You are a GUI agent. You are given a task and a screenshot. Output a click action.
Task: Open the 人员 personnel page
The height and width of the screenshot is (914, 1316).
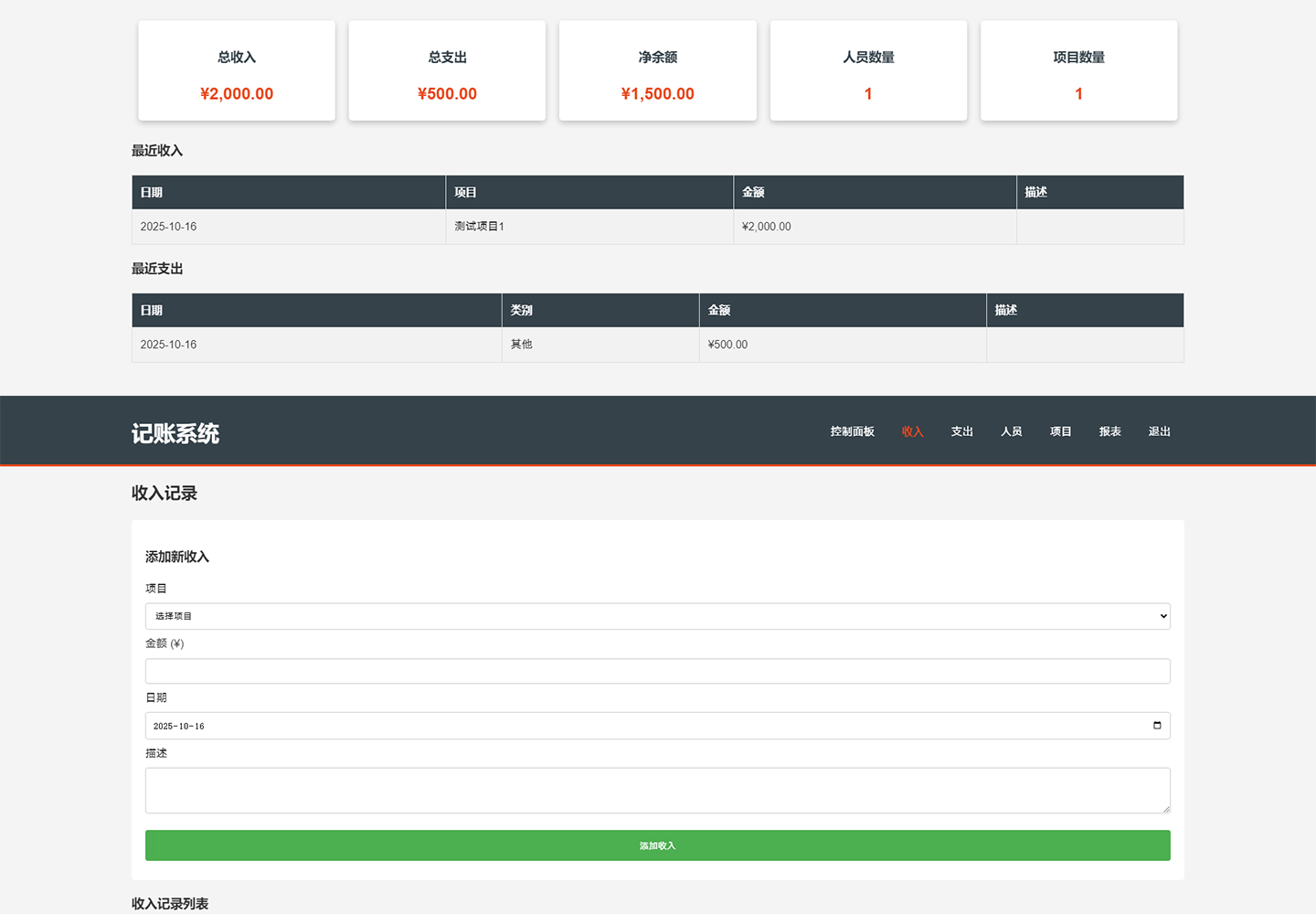coord(1011,431)
